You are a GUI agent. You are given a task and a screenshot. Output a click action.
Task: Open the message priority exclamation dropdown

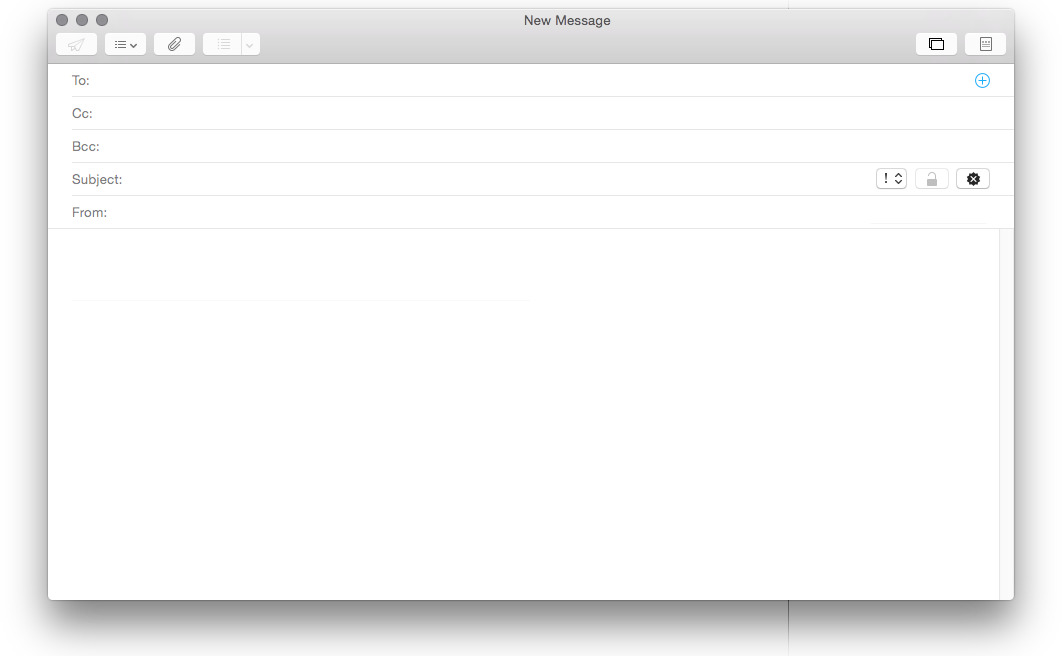click(891, 179)
